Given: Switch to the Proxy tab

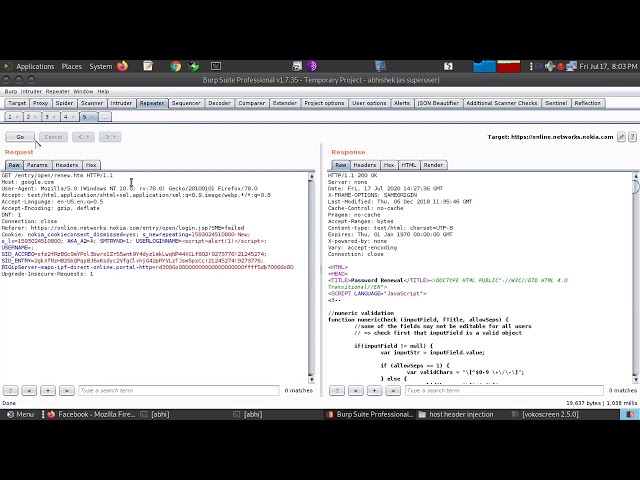Looking at the screenshot, I should (x=40, y=103).
